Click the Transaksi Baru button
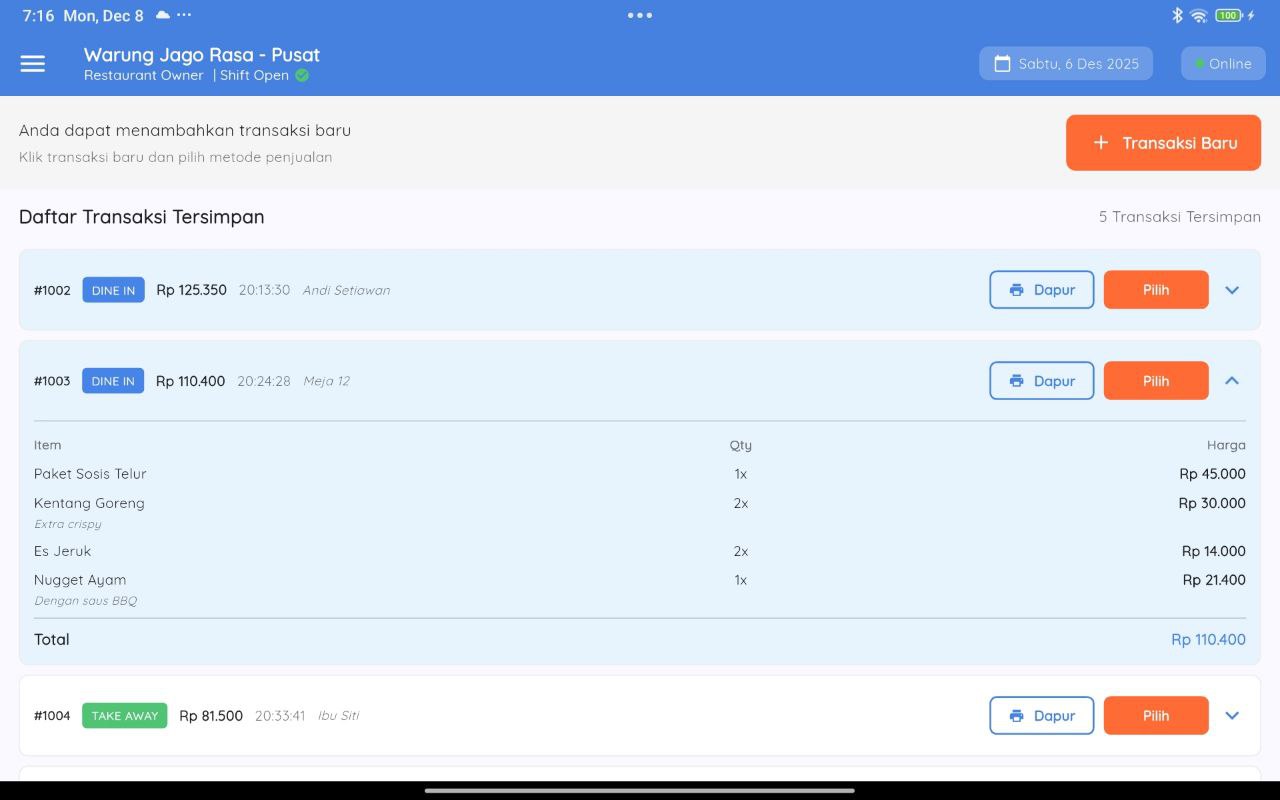This screenshot has width=1280, height=800. click(1163, 142)
